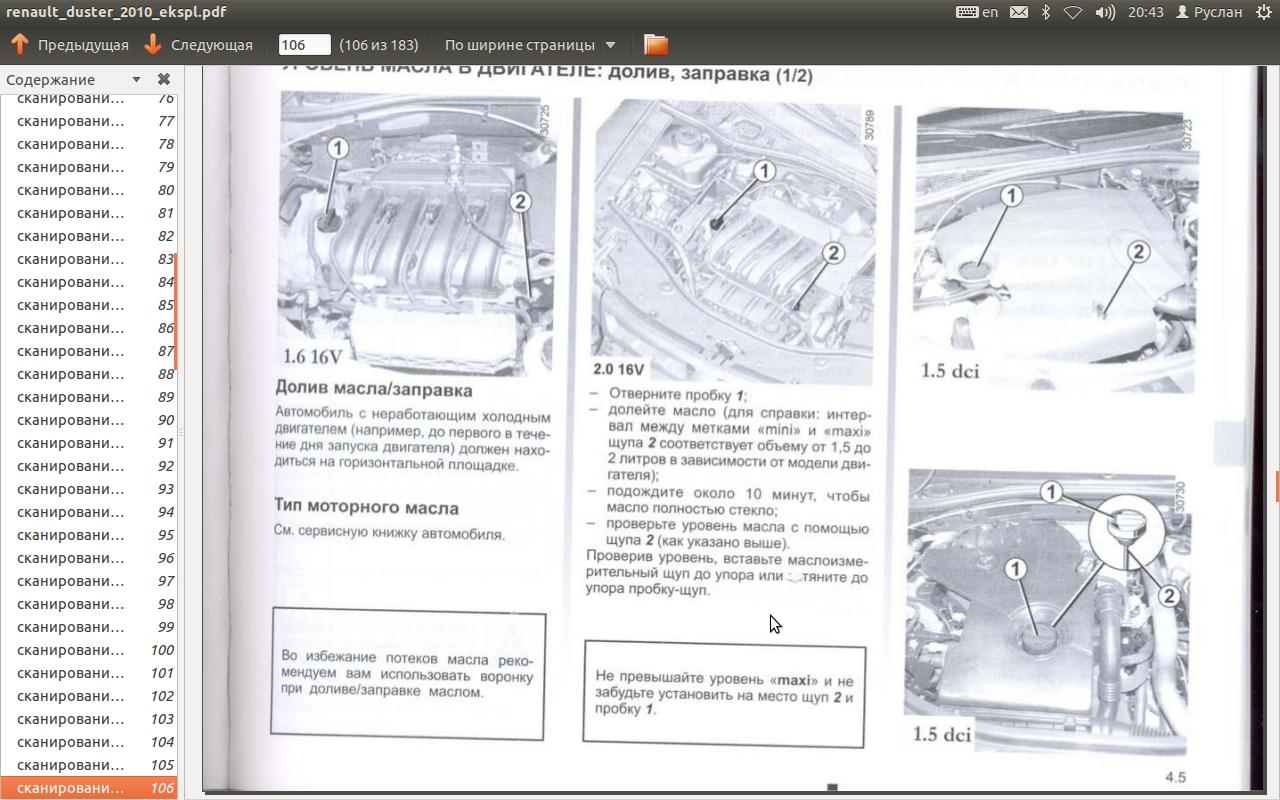Select contents entry for page 97
Viewport: 1280px width, 800px height.
coord(89,581)
